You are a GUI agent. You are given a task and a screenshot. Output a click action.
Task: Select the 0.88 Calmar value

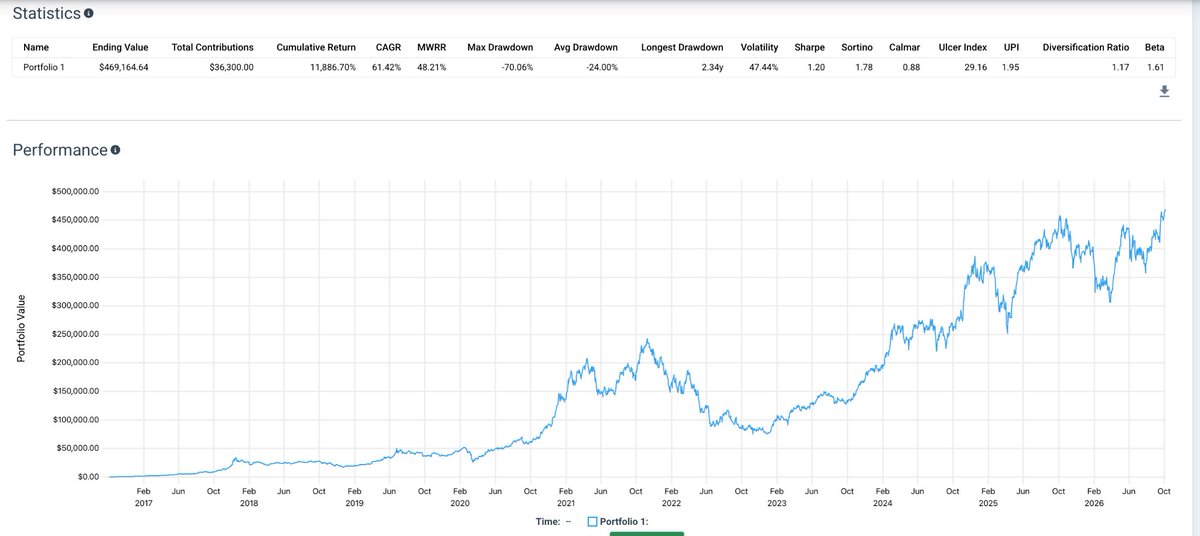pyautogui.click(x=912, y=67)
